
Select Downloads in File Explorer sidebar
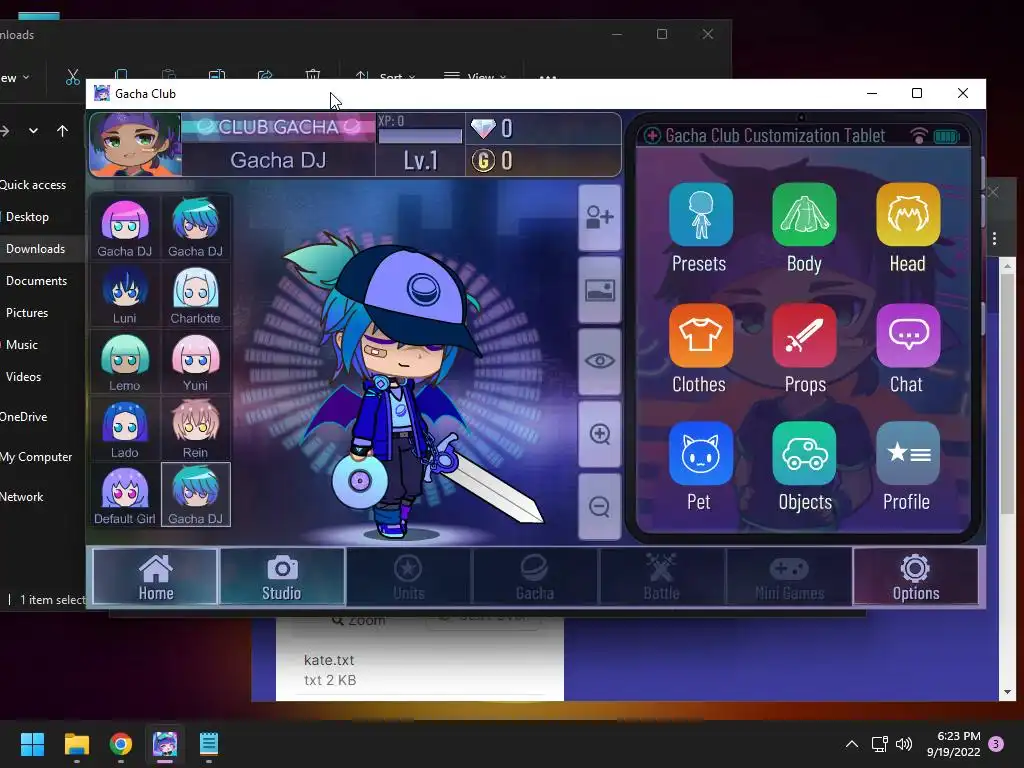(x=35, y=249)
